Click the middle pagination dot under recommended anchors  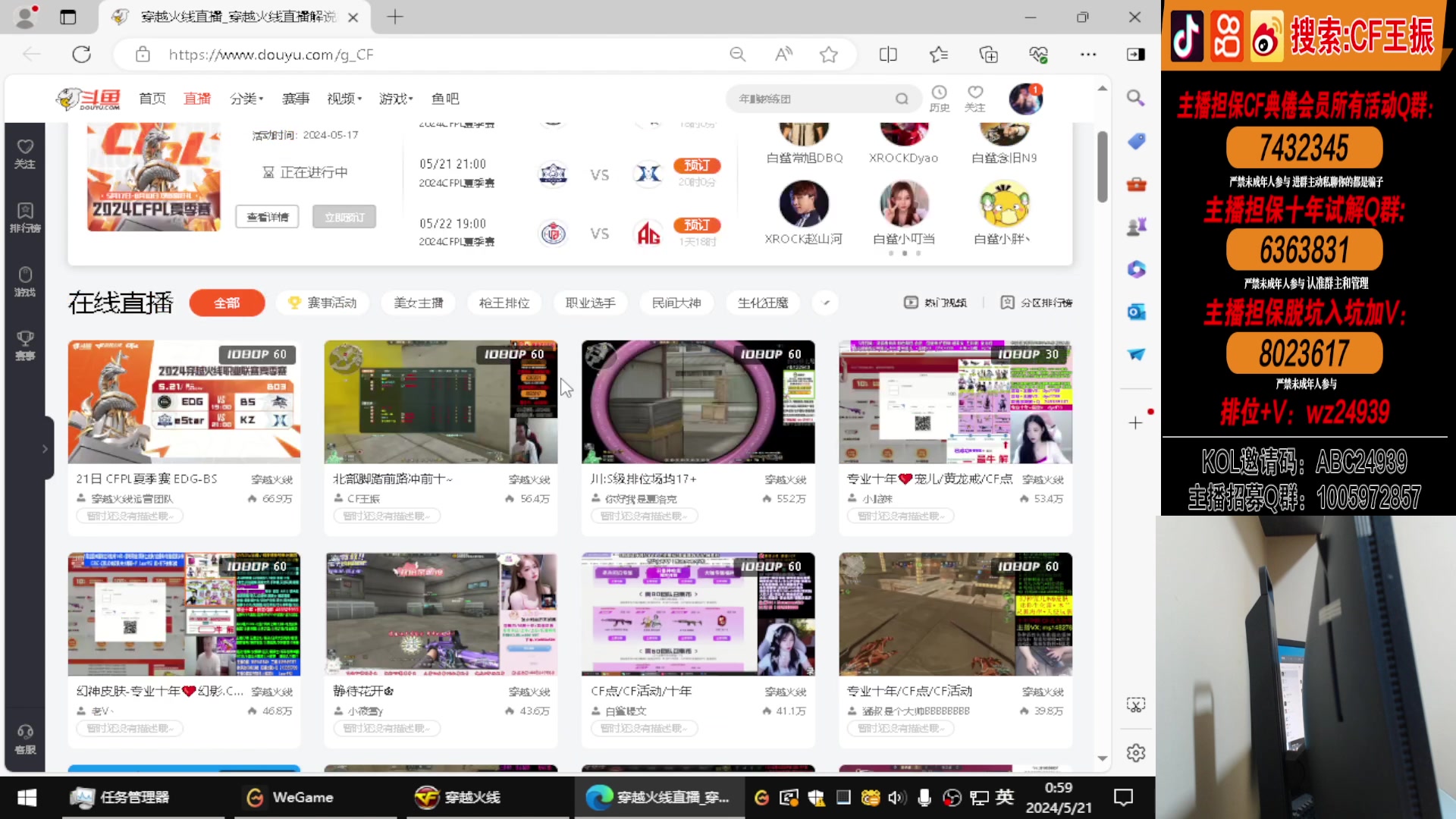click(904, 253)
